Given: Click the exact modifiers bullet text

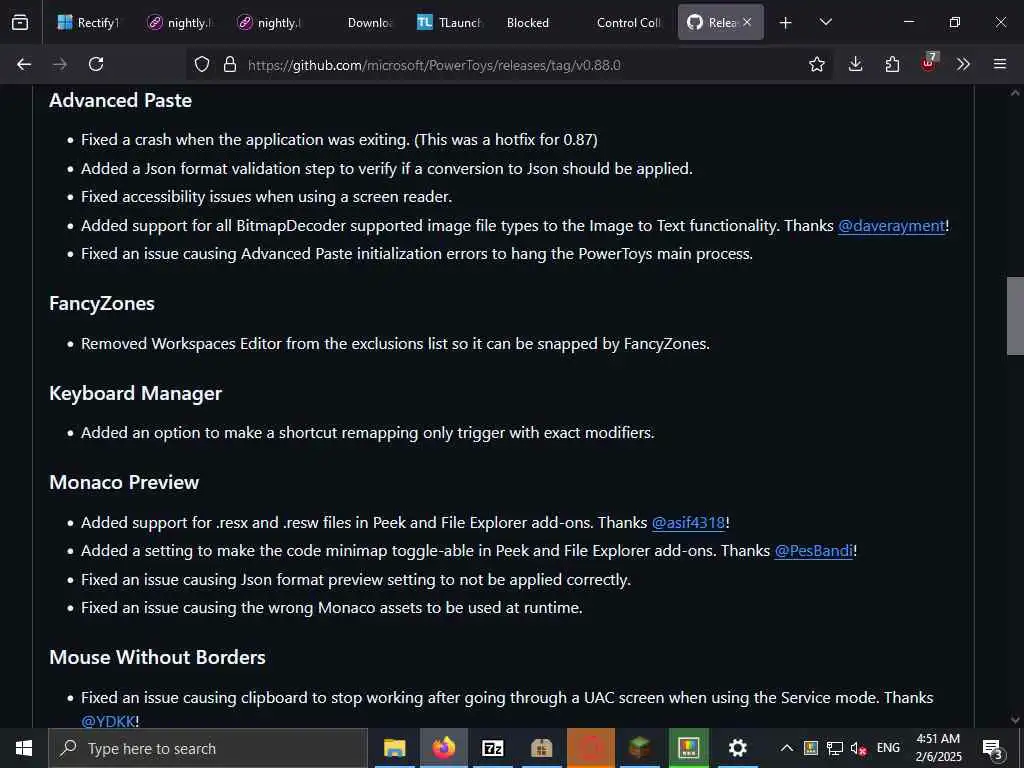Looking at the screenshot, I should [x=368, y=433].
